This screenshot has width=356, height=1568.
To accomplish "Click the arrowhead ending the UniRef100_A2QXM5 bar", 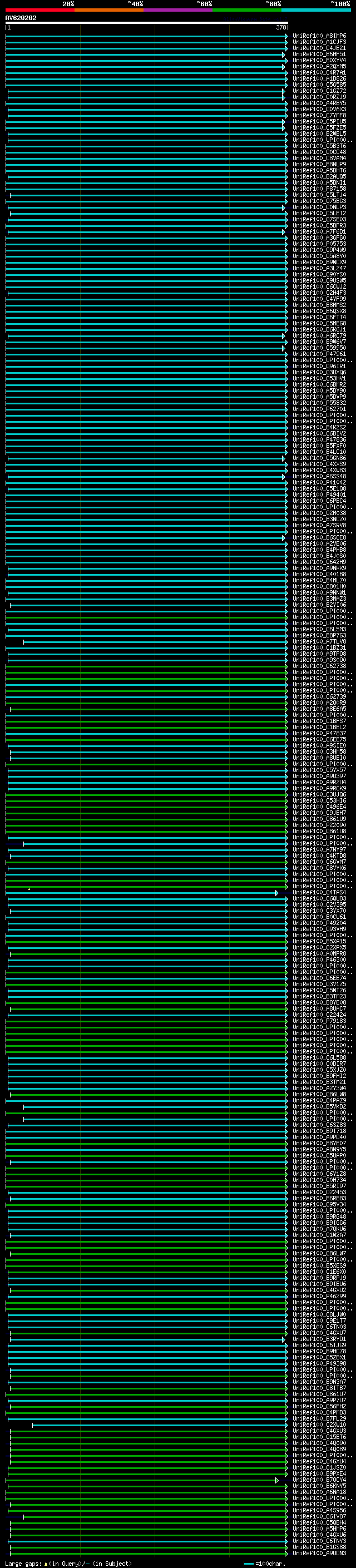I will tap(284, 67).
